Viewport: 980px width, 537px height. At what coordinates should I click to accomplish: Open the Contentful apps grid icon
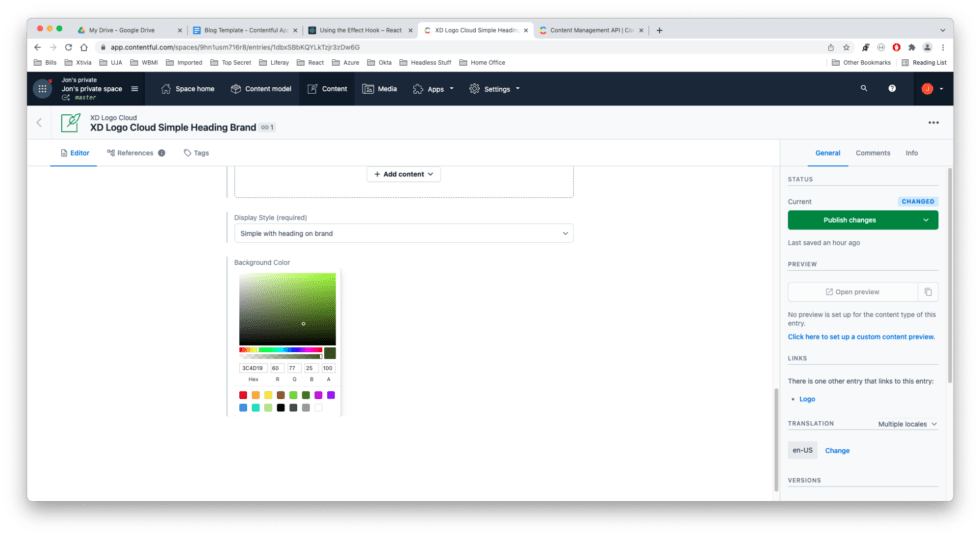(x=42, y=89)
